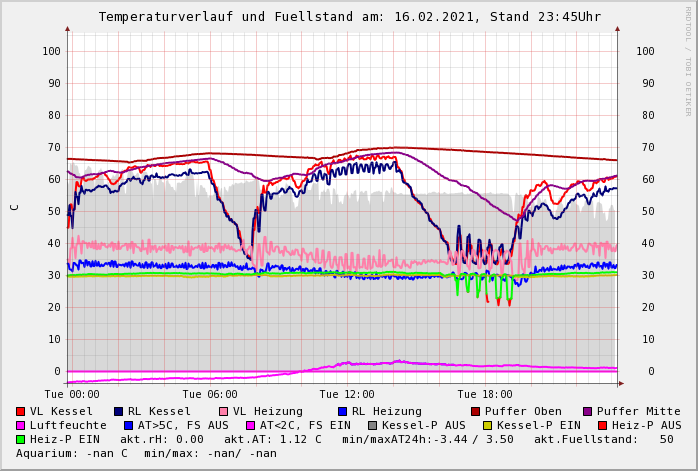The width and height of the screenshot is (698, 471).
Task: Select the Tue 18:00 time axis label
Action: coord(485,394)
